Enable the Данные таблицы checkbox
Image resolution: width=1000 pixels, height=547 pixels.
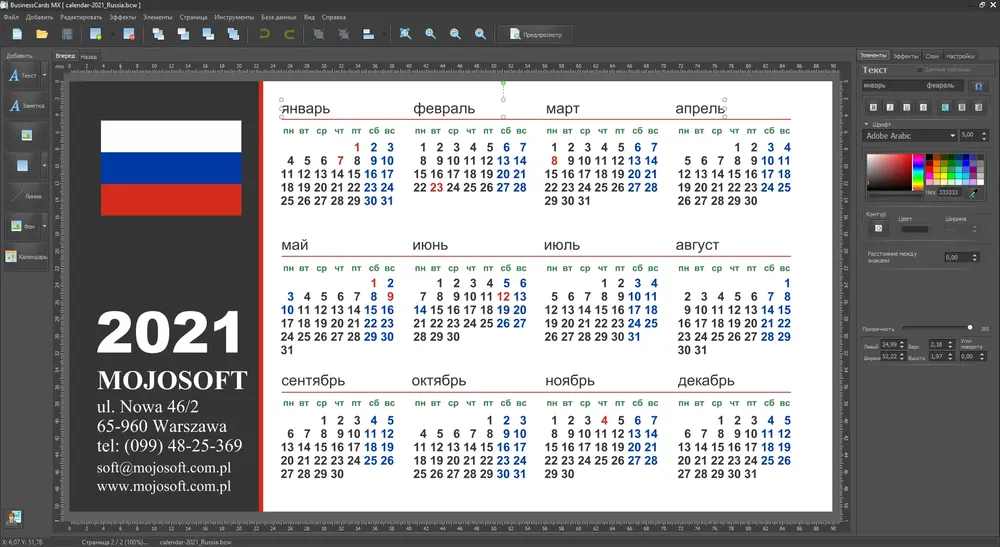[920, 69]
